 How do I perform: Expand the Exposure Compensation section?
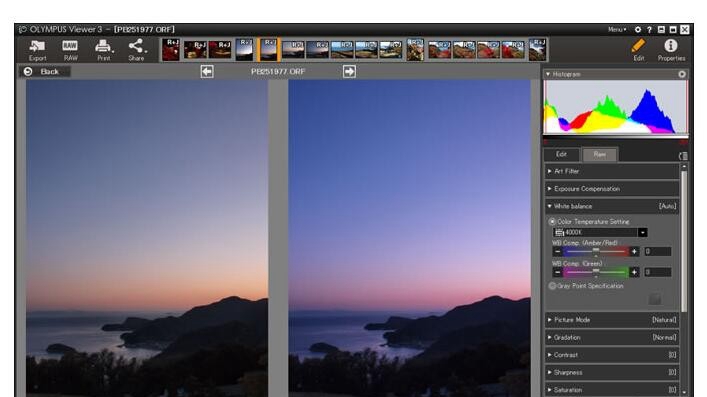[611, 189]
